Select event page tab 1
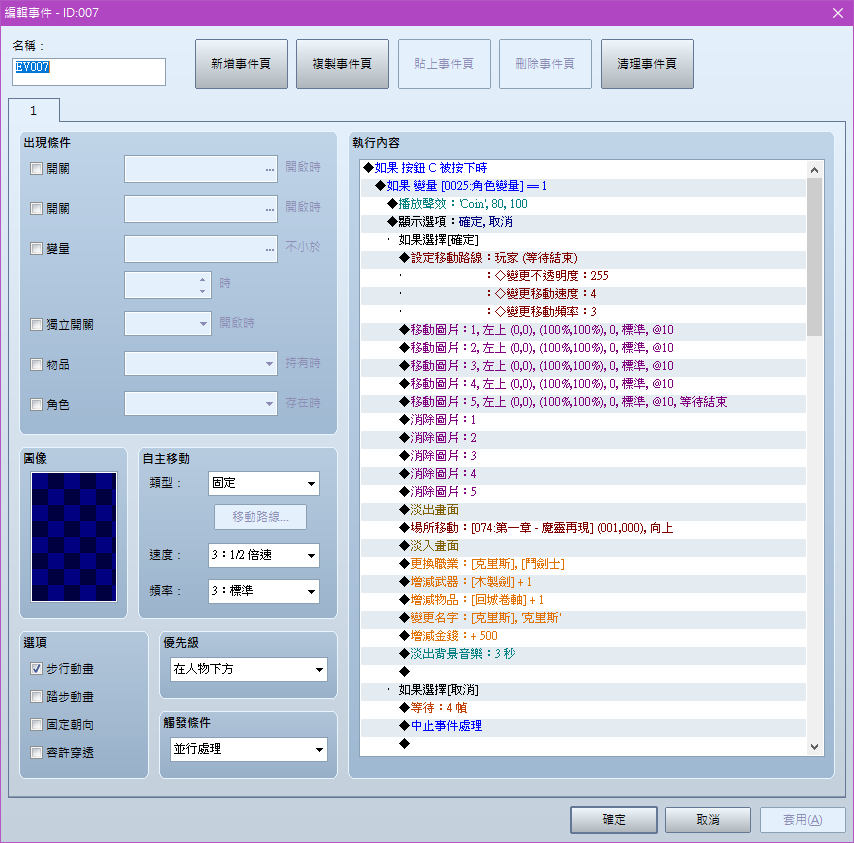 34,111
